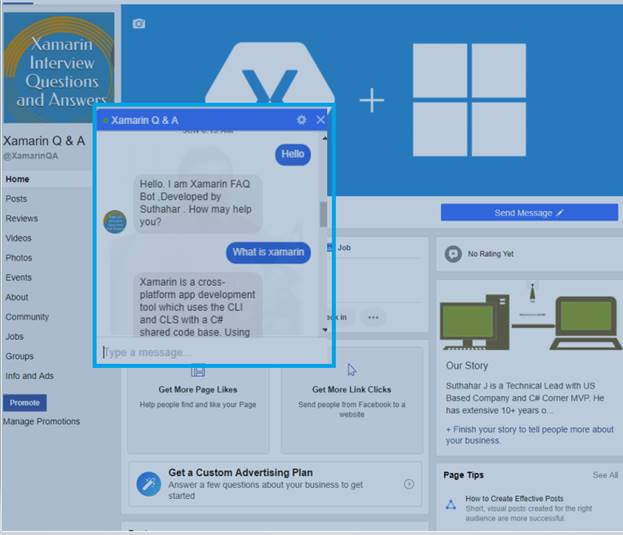Image resolution: width=623 pixels, height=535 pixels.
Task: Open Manage Promotions link
Action: click(41, 421)
